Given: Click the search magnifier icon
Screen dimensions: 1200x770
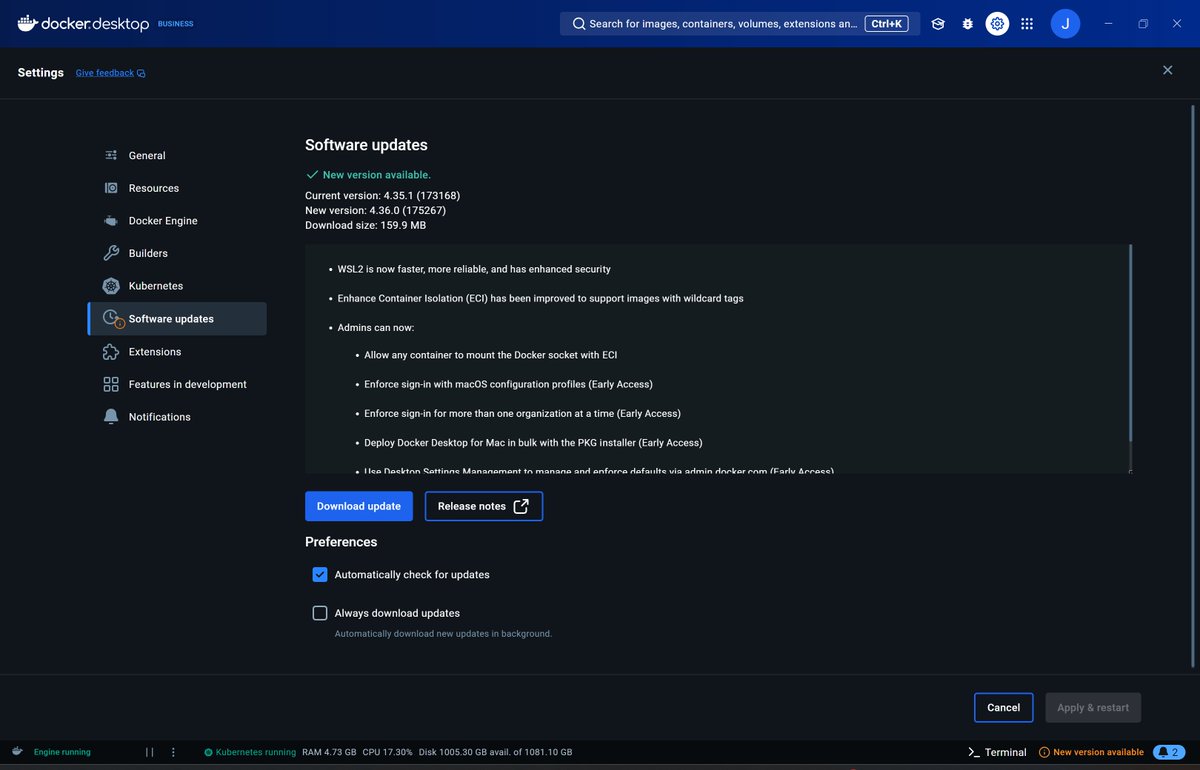Looking at the screenshot, I should 579,24.
